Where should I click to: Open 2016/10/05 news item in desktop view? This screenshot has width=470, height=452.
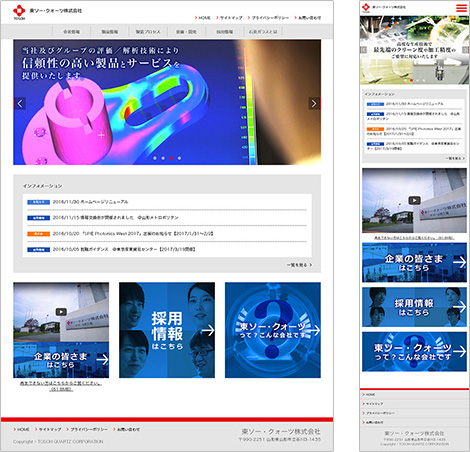click(x=124, y=249)
